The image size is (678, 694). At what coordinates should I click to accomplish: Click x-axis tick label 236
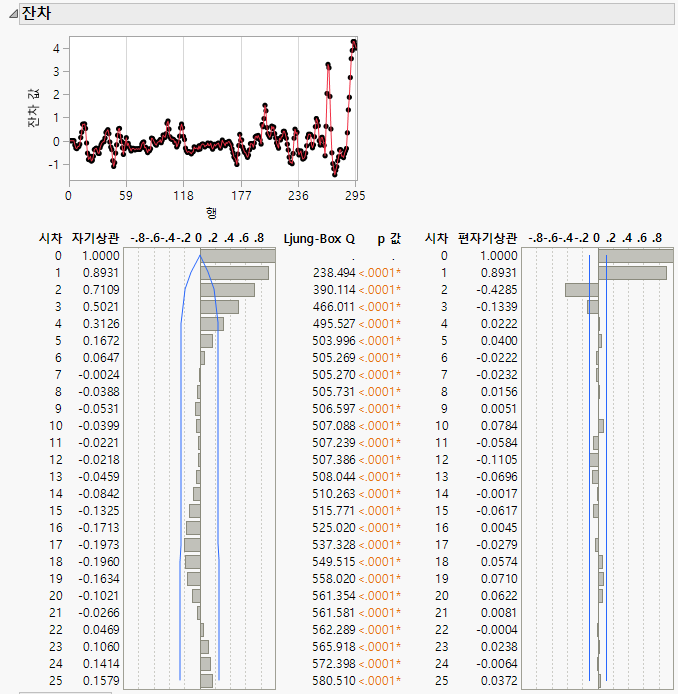click(298, 196)
